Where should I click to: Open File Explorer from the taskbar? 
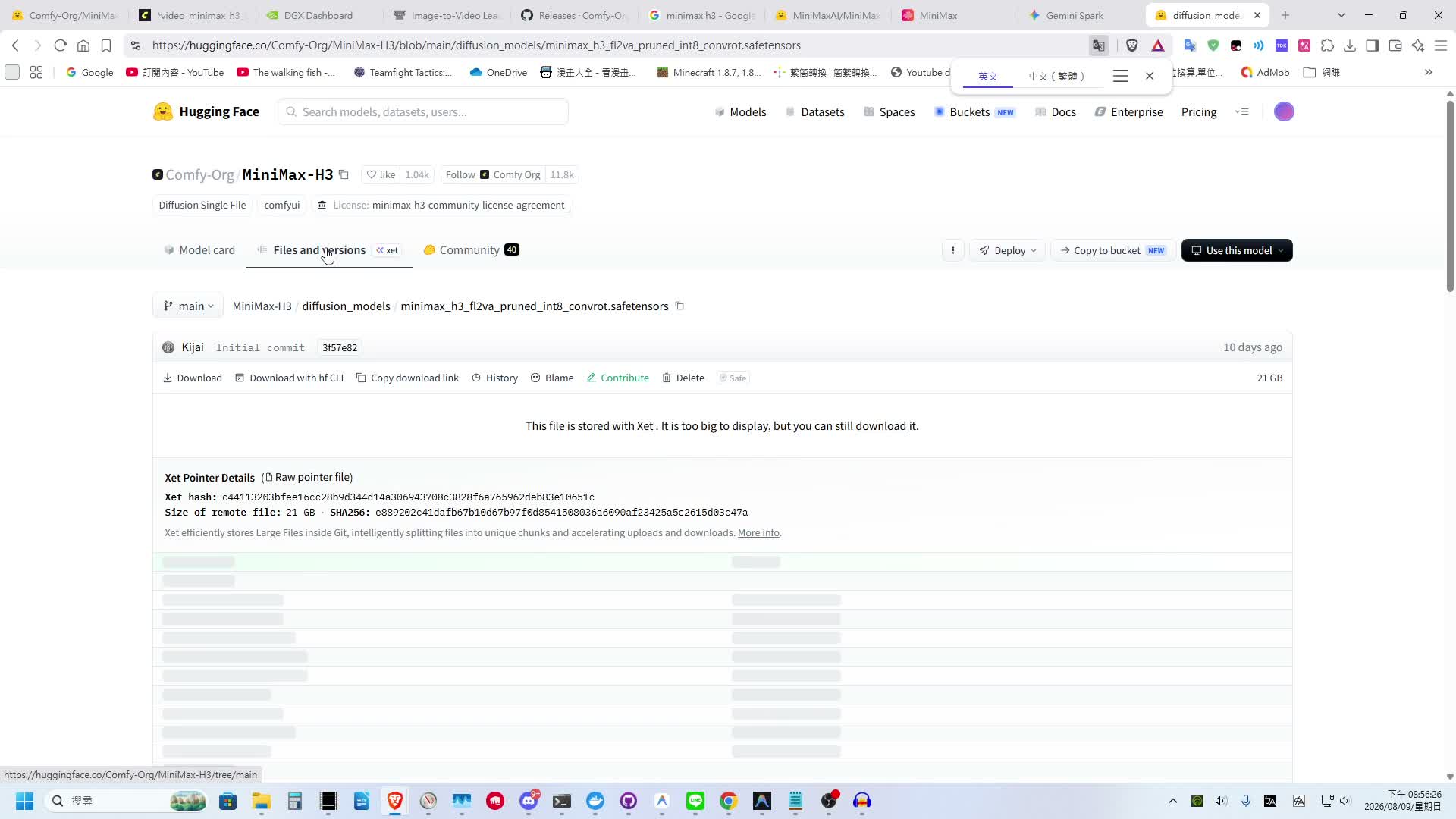262,801
